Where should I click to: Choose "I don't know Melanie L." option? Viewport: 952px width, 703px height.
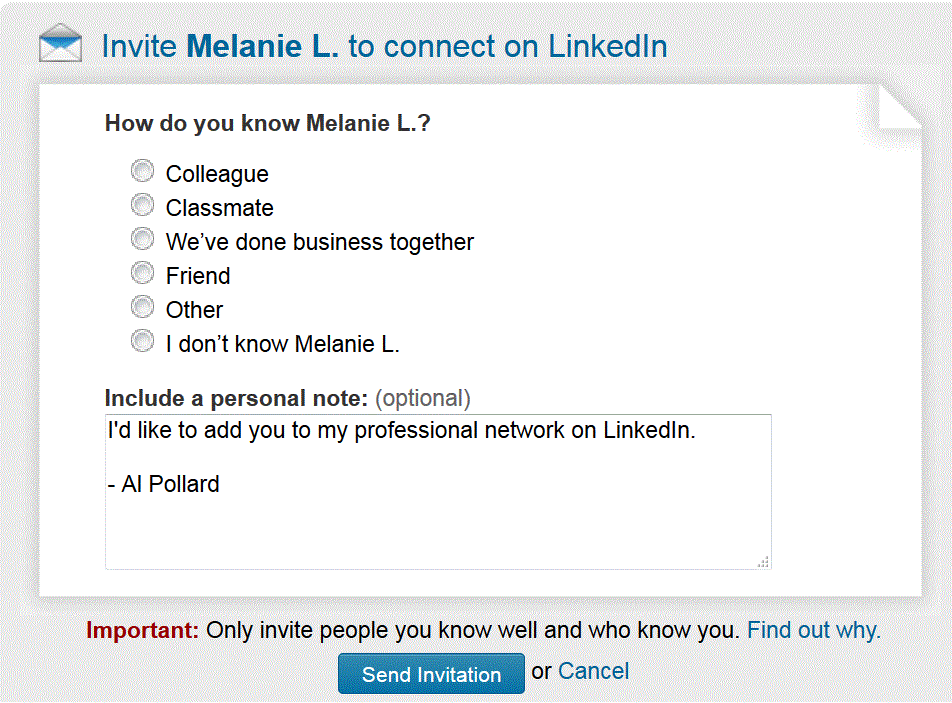(143, 341)
